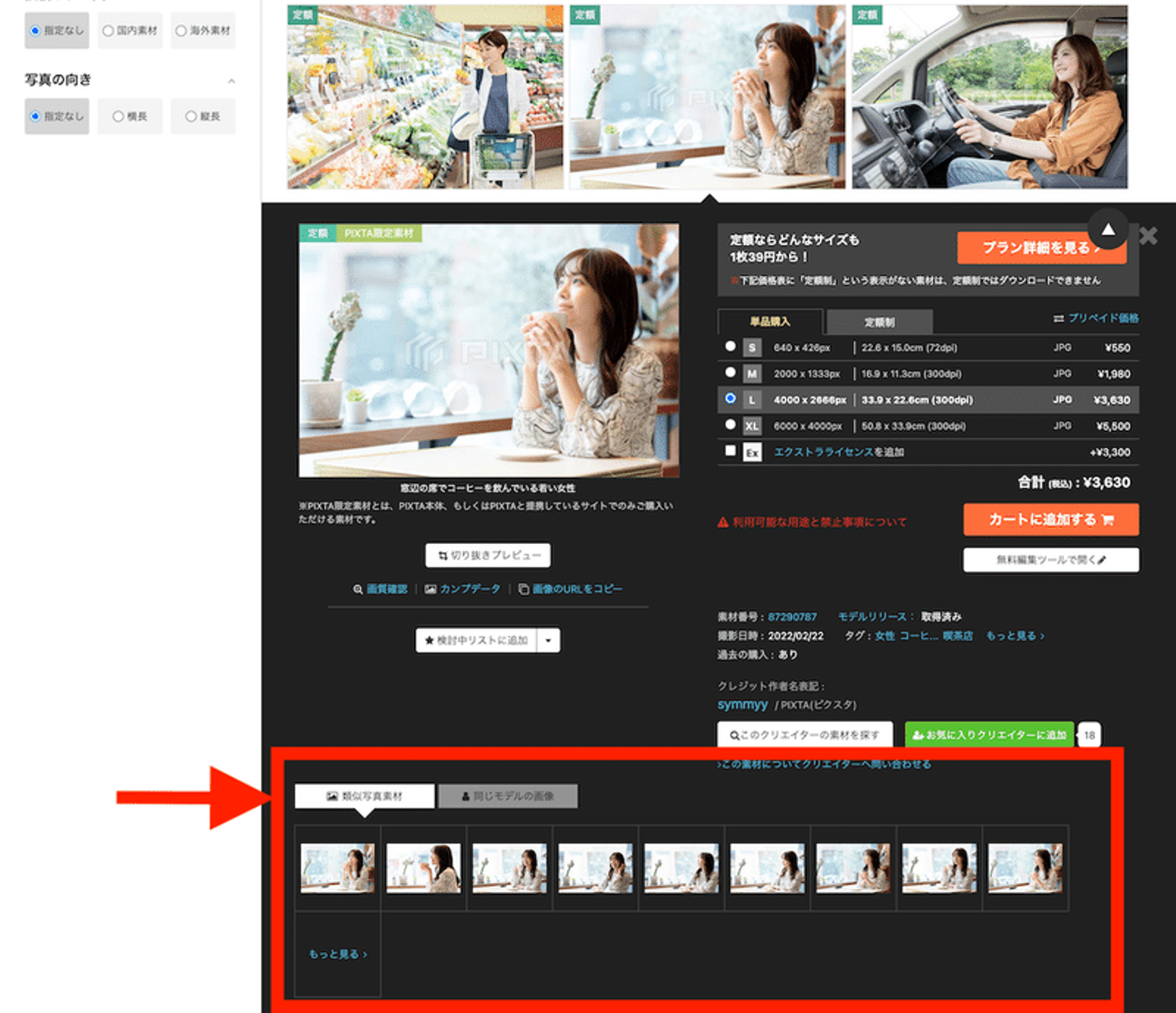This screenshot has height=1013, width=1176.
Task: Click green お気に入りクリエイターに追加 button
Action: point(989,734)
